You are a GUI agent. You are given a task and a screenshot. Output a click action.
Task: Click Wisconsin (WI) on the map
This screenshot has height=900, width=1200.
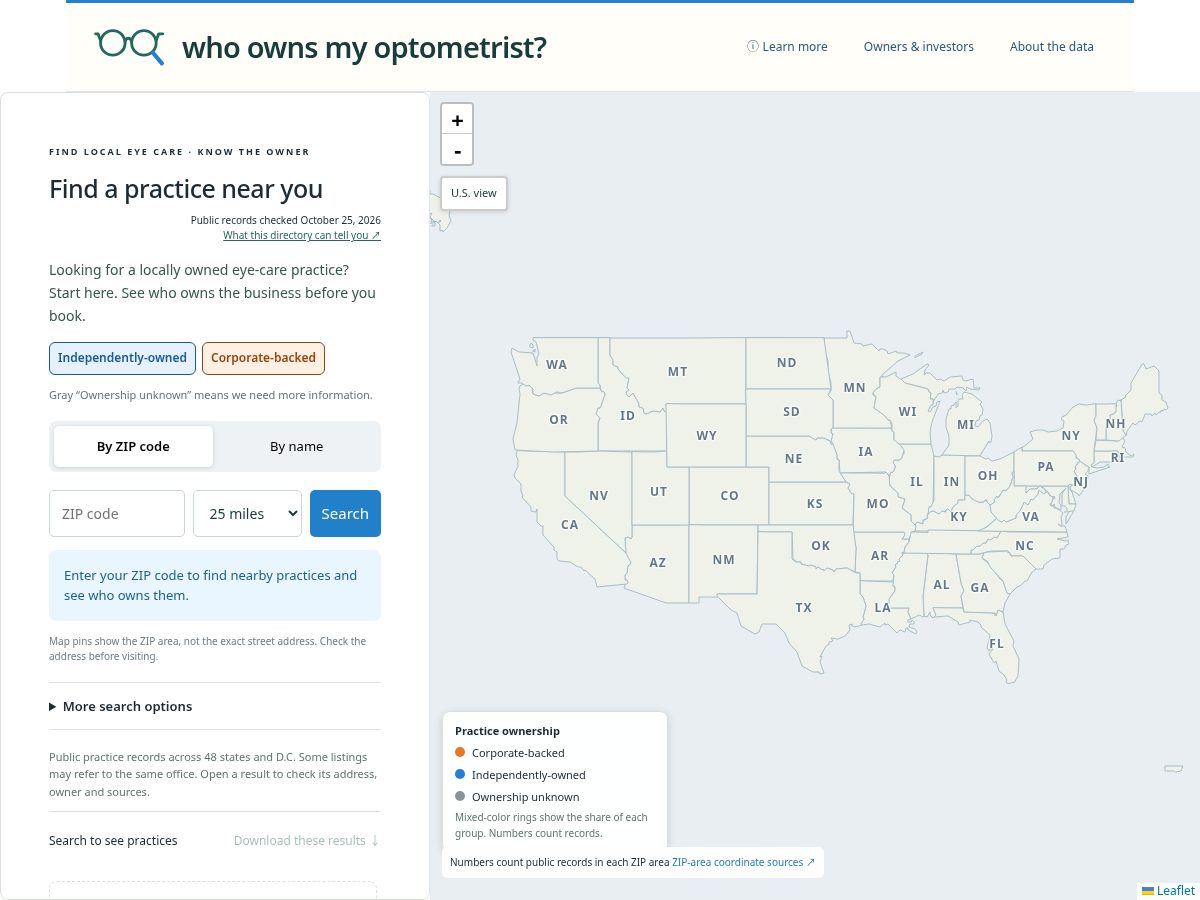click(x=908, y=412)
